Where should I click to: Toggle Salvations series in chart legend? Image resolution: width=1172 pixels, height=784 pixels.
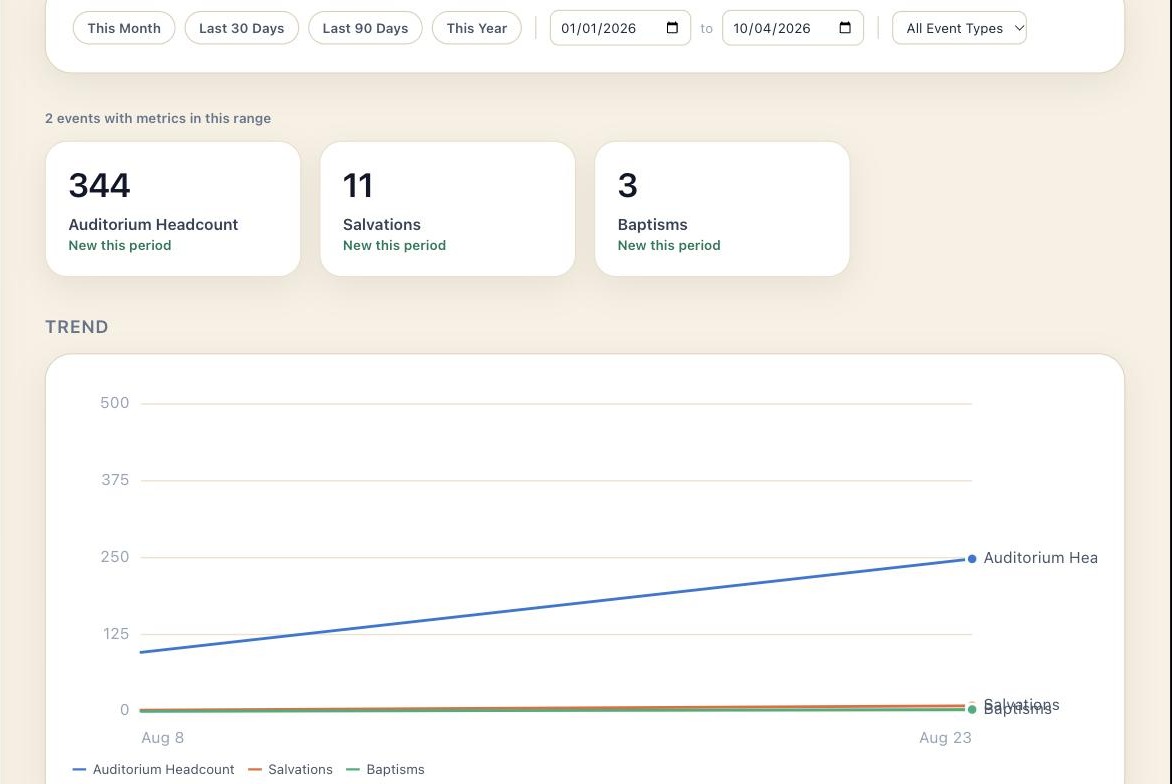(290, 769)
